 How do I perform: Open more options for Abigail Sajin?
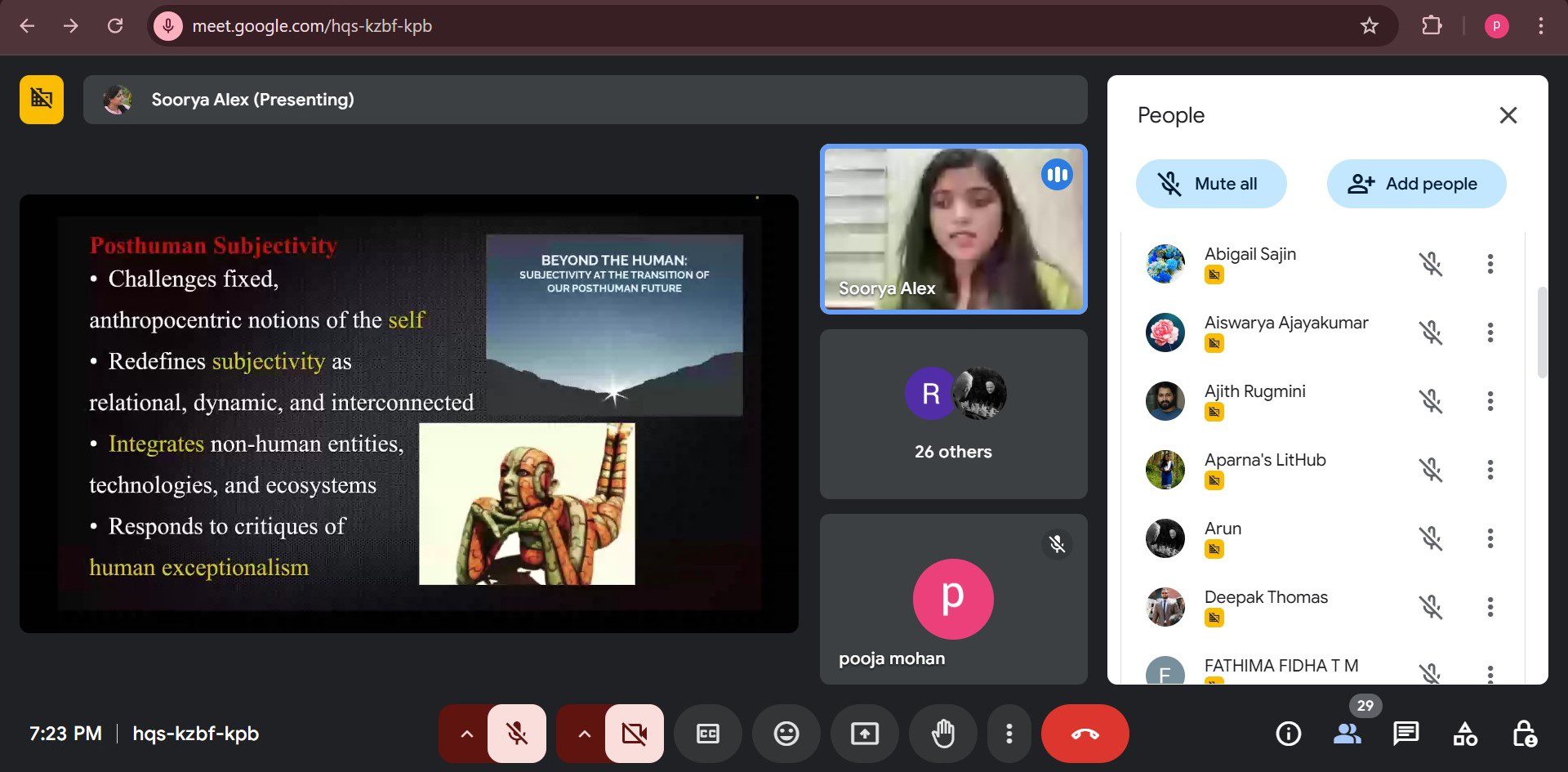[x=1490, y=264]
